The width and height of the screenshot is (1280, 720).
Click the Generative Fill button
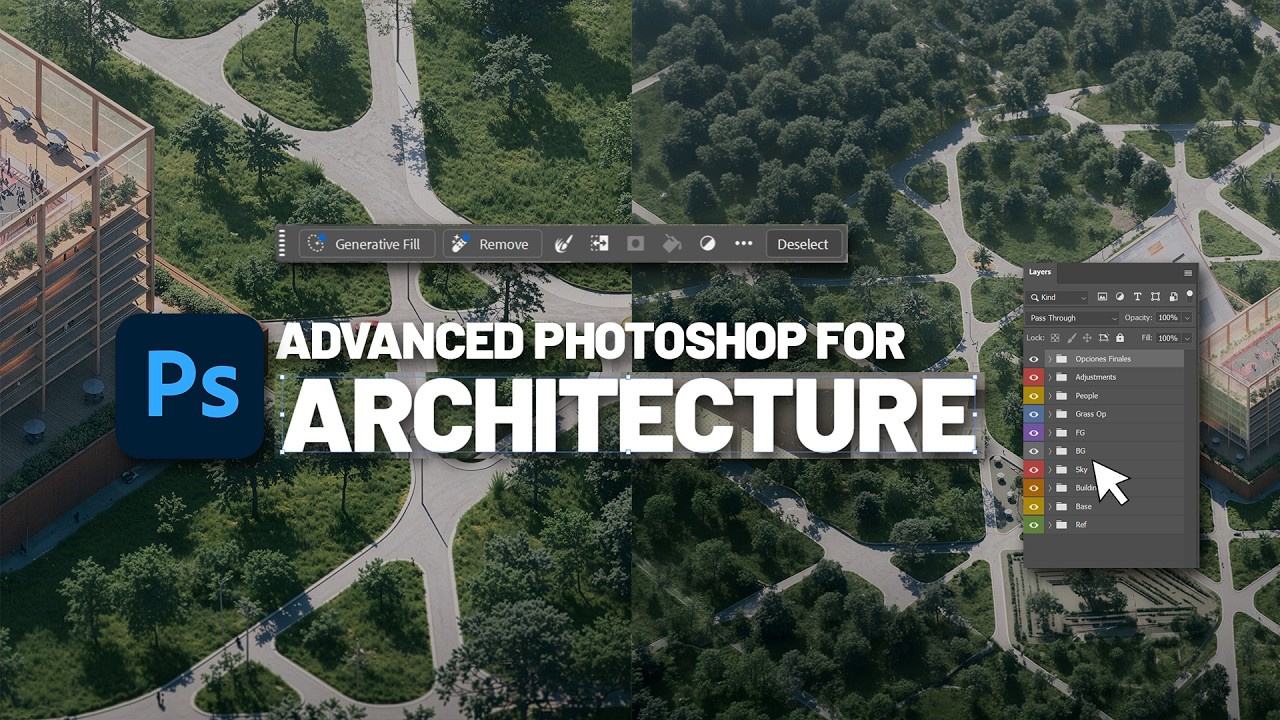pyautogui.click(x=366, y=244)
